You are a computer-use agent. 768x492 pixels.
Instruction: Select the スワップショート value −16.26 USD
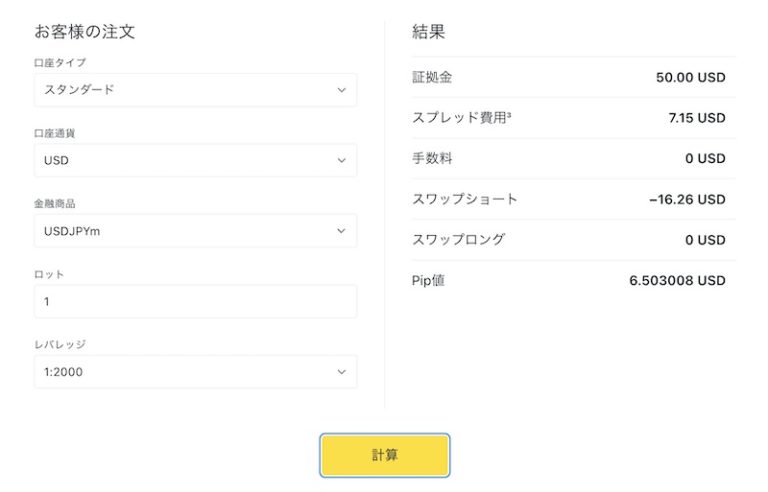pos(687,200)
